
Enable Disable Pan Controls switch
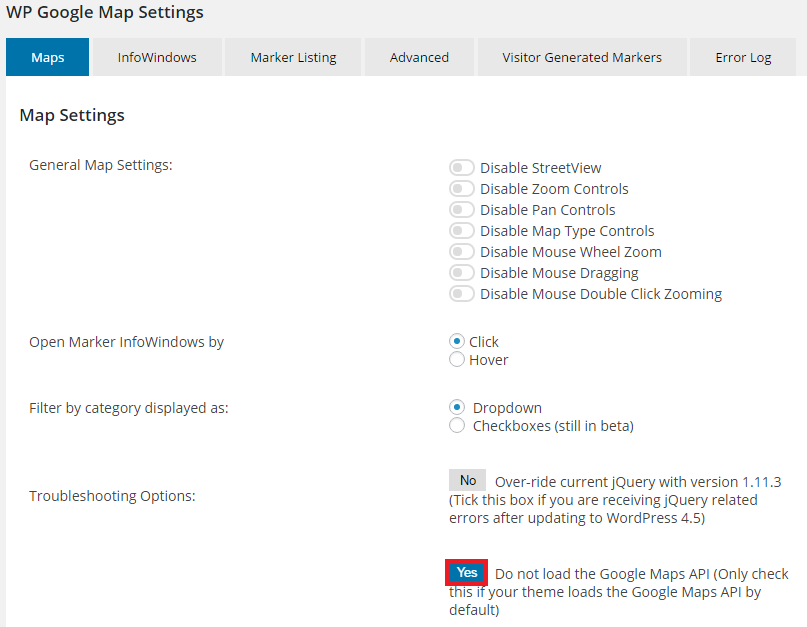coord(461,210)
